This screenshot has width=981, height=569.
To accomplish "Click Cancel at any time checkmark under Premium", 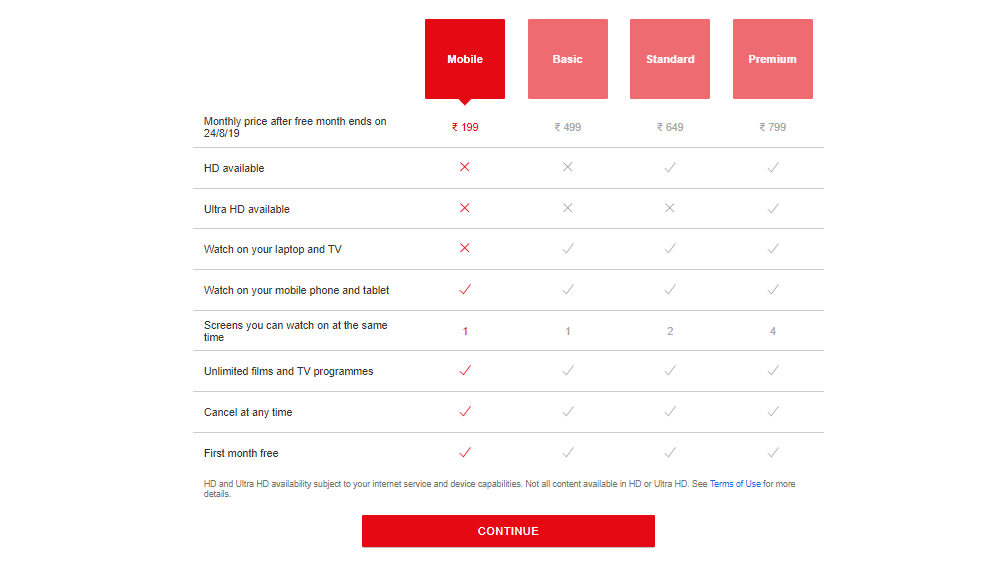I will click(x=773, y=411).
